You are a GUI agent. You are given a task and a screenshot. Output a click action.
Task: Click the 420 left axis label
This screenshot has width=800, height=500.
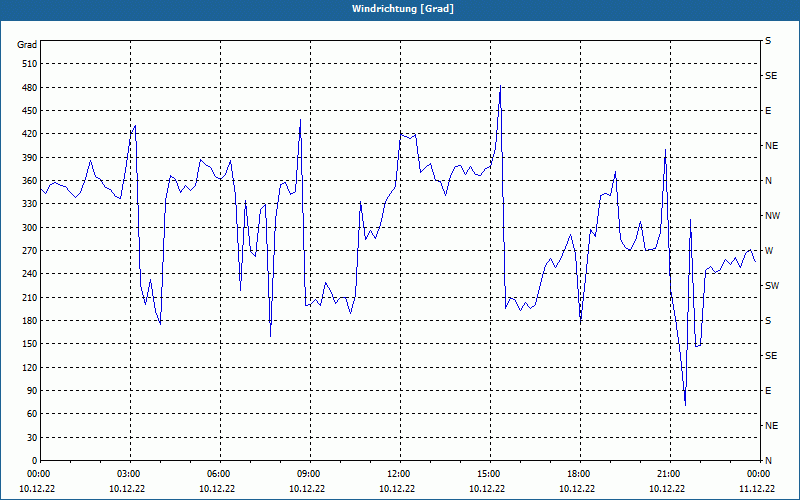[29, 134]
